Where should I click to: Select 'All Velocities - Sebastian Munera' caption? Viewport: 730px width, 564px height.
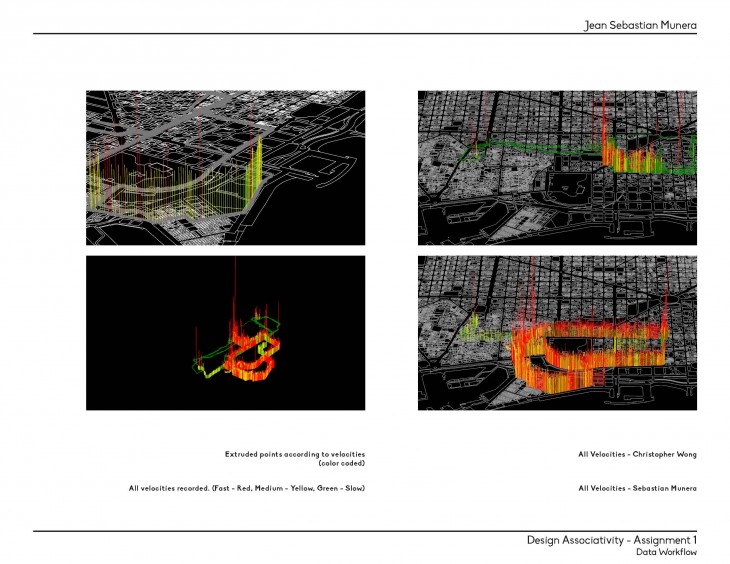tap(637, 488)
